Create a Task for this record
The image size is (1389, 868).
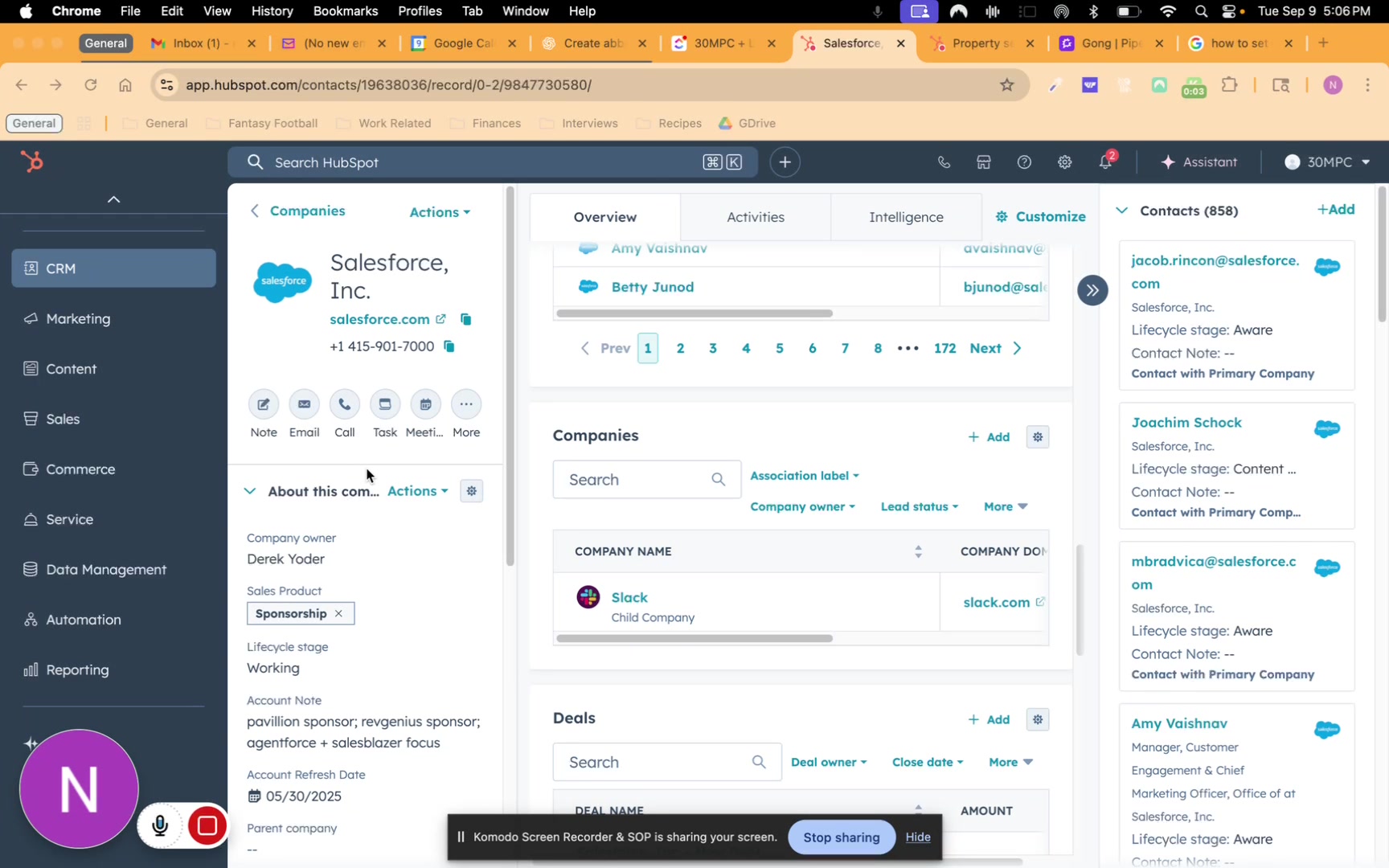(x=385, y=404)
